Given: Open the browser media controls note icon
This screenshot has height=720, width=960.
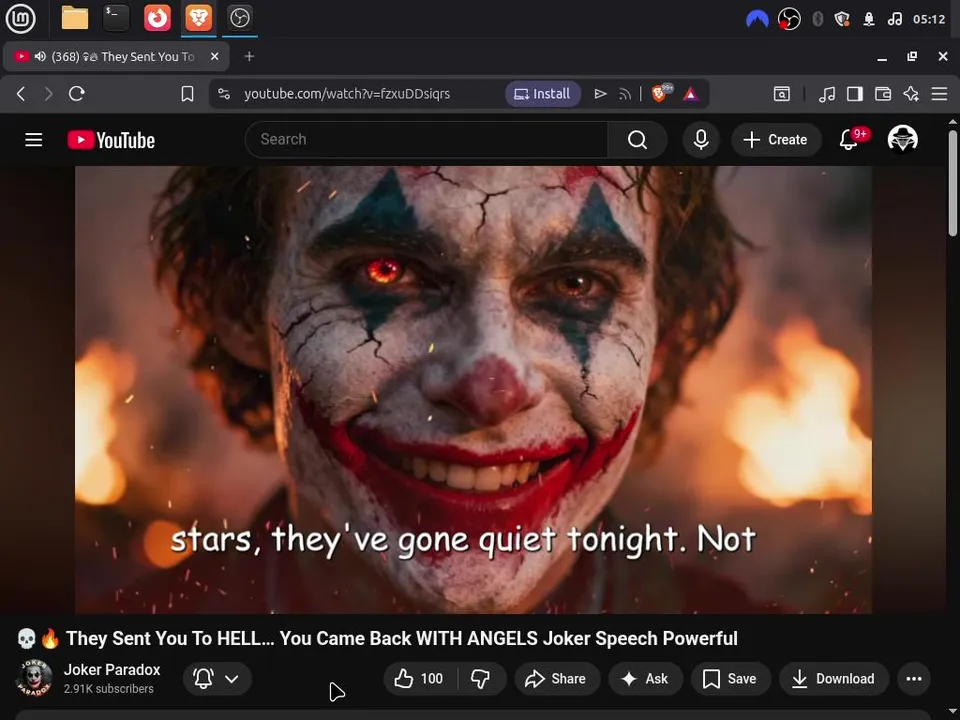Looking at the screenshot, I should pos(827,94).
